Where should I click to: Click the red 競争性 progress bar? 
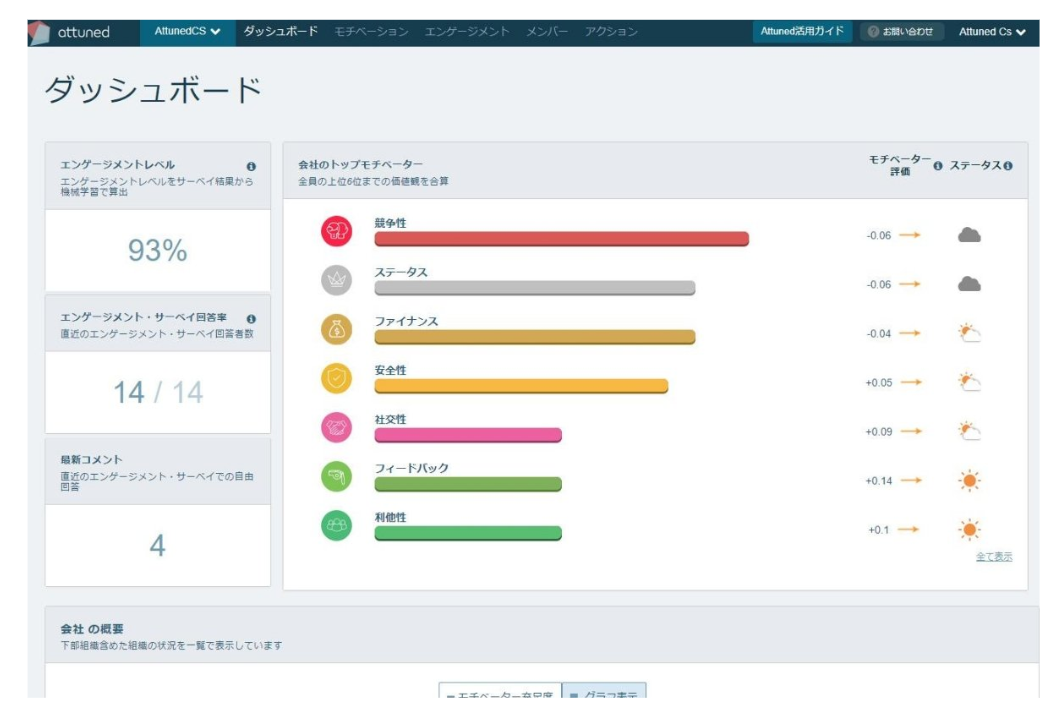561,239
